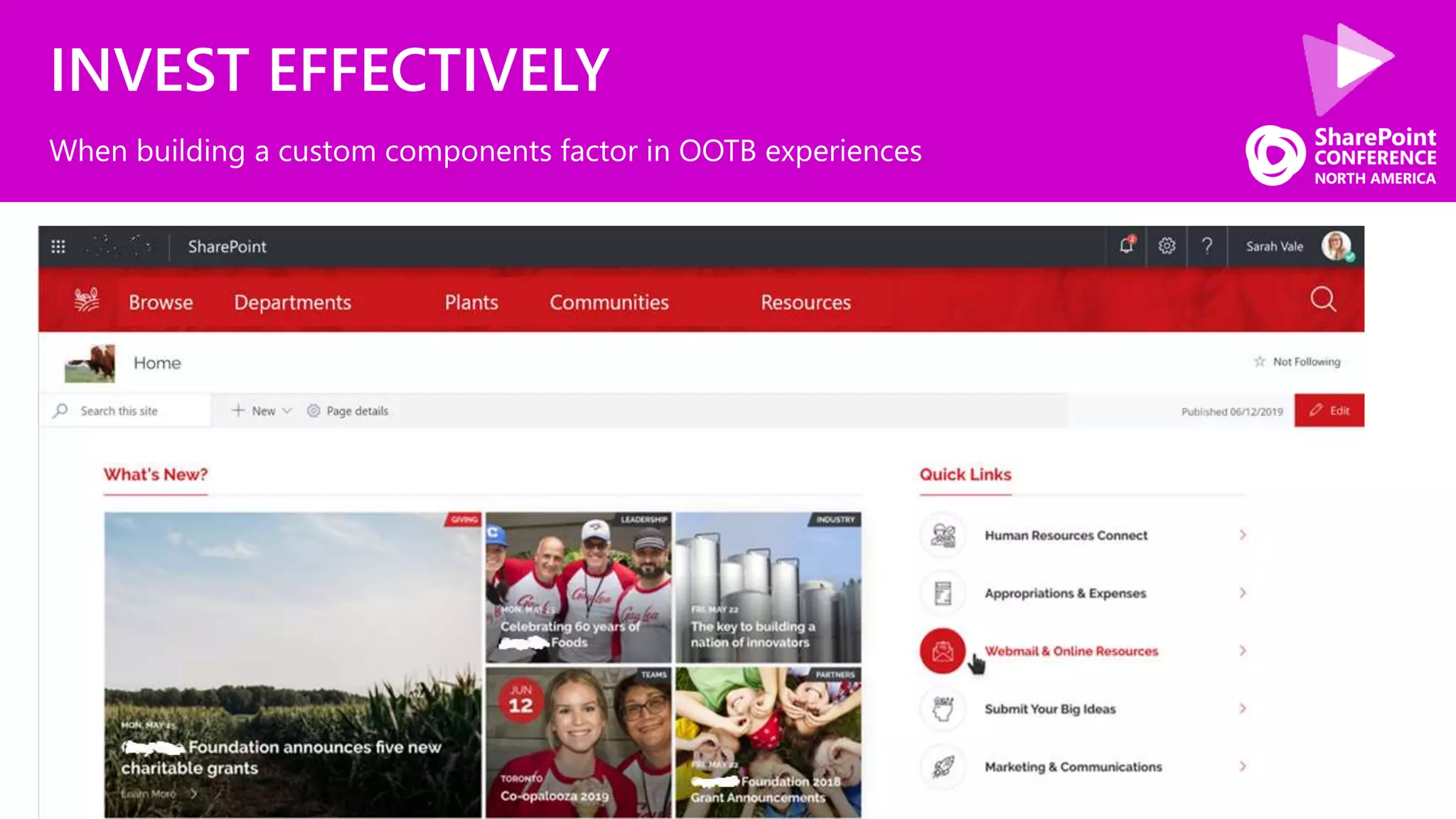
Task: Click the Human Resources Connect icon
Action: [x=943, y=535]
